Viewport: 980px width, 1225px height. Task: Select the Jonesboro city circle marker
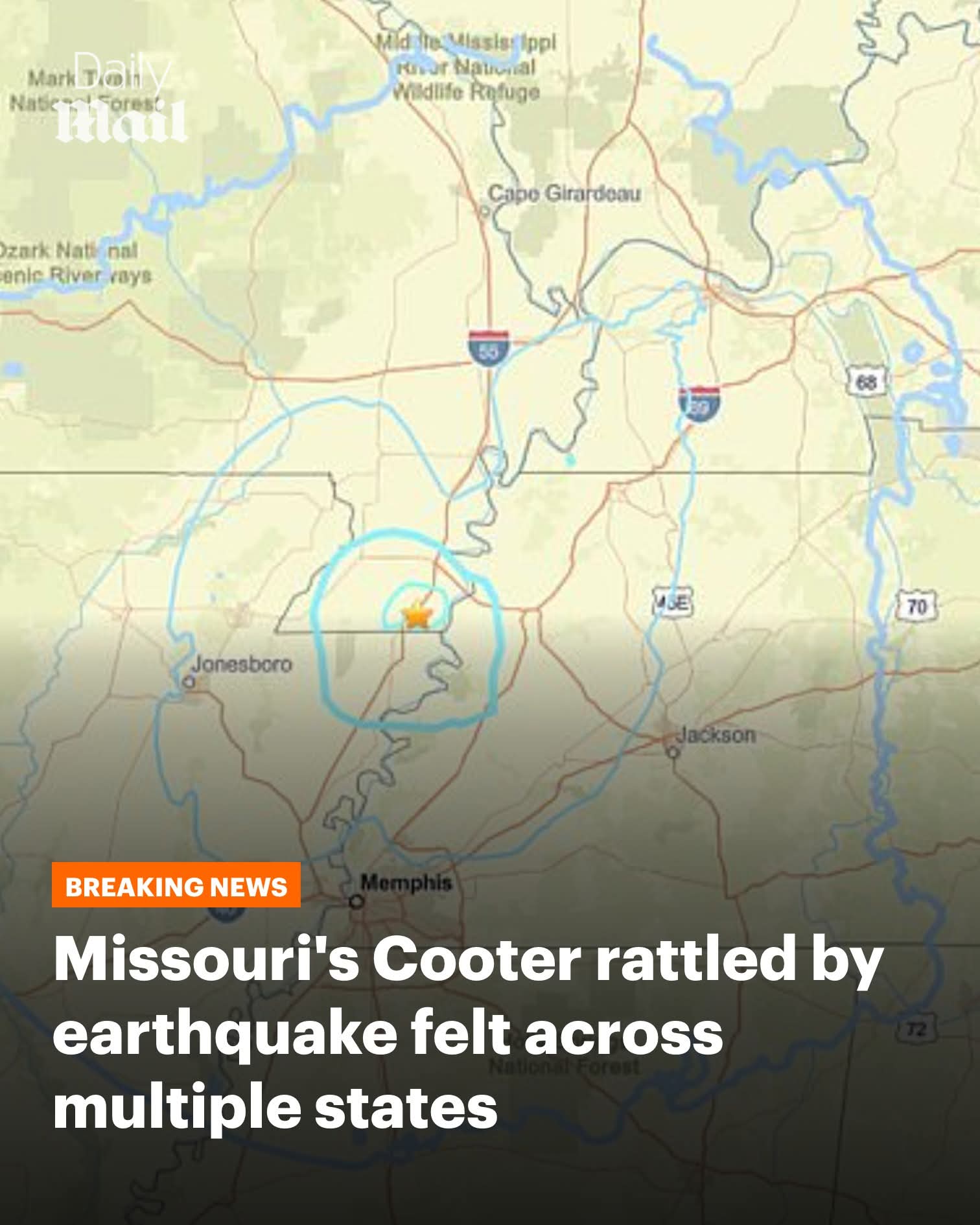[189, 682]
